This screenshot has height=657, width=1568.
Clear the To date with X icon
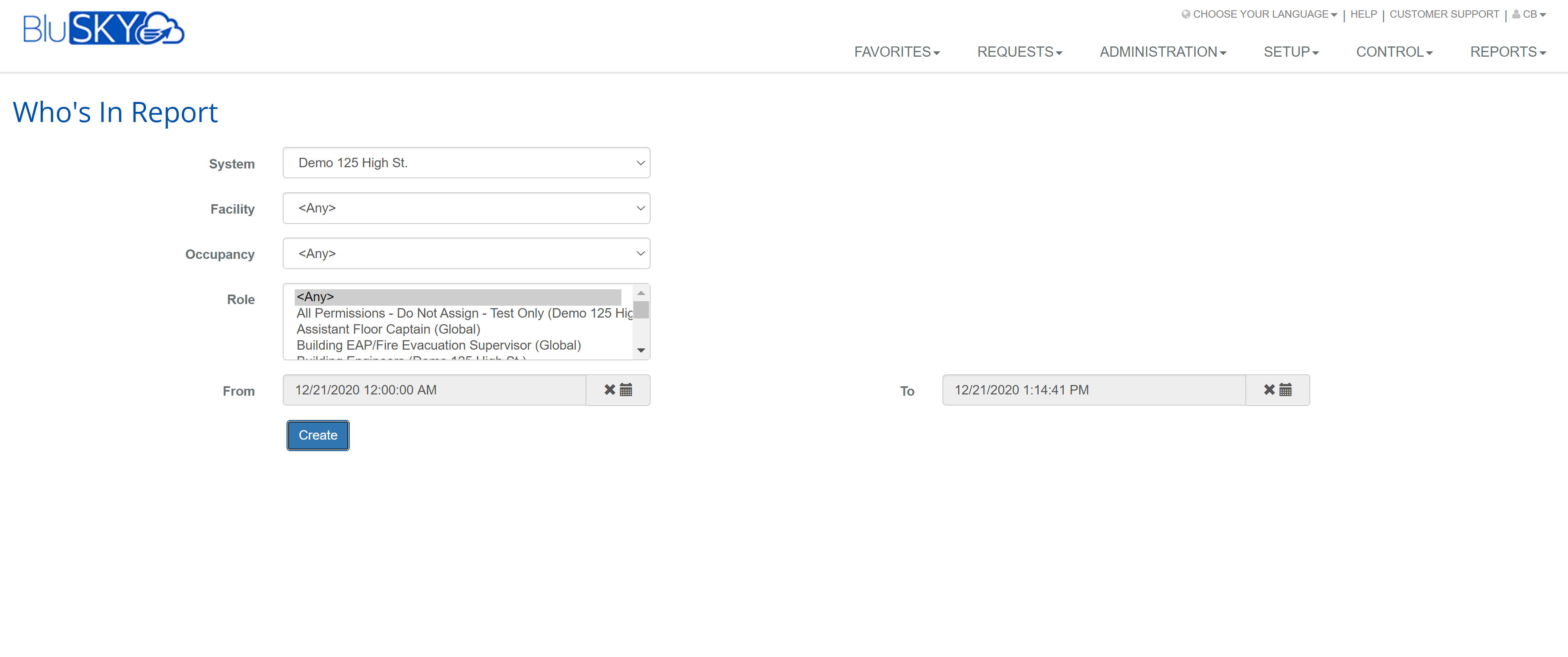[x=1269, y=390]
